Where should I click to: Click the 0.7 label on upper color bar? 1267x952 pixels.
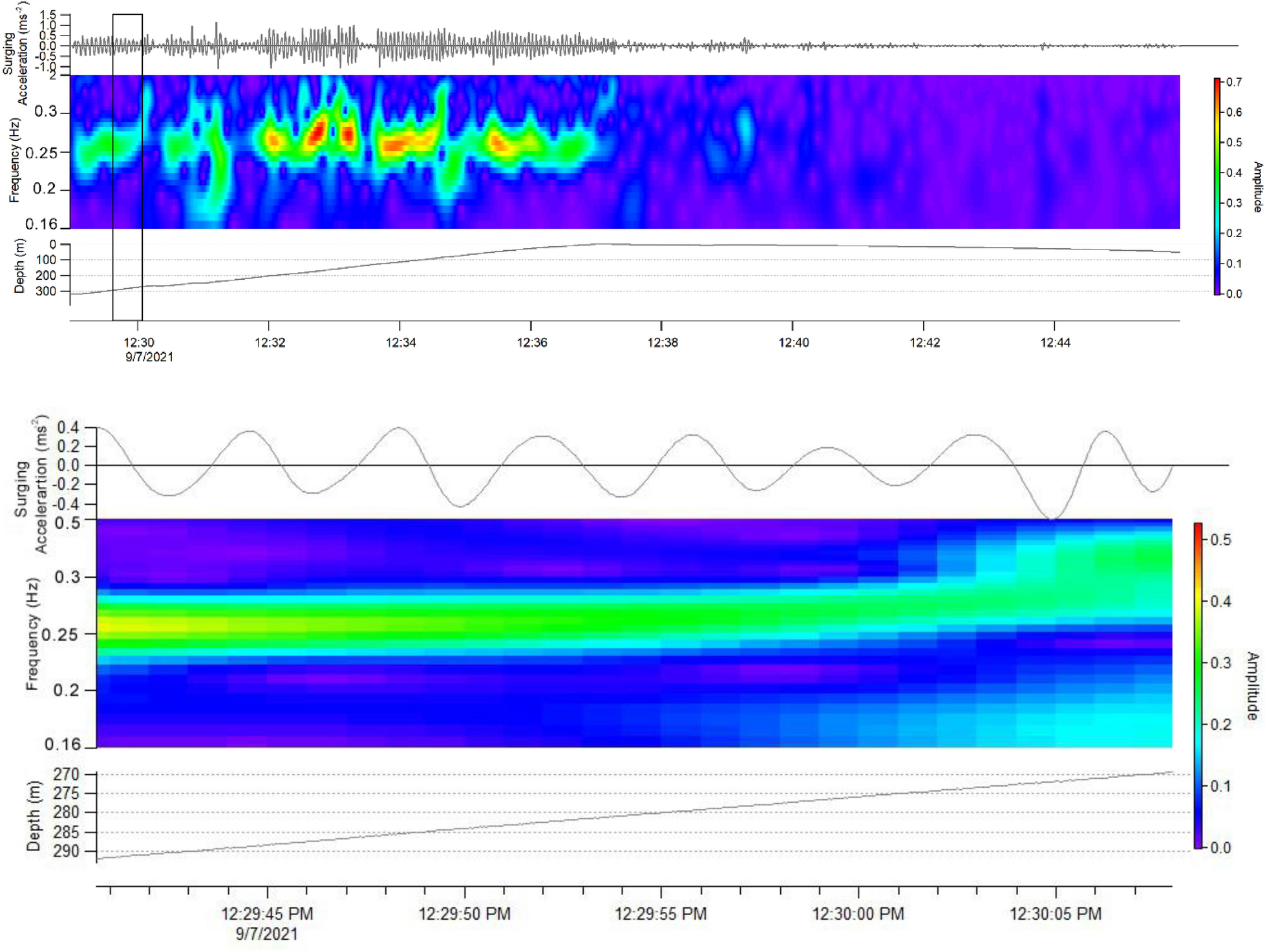(x=1234, y=82)
